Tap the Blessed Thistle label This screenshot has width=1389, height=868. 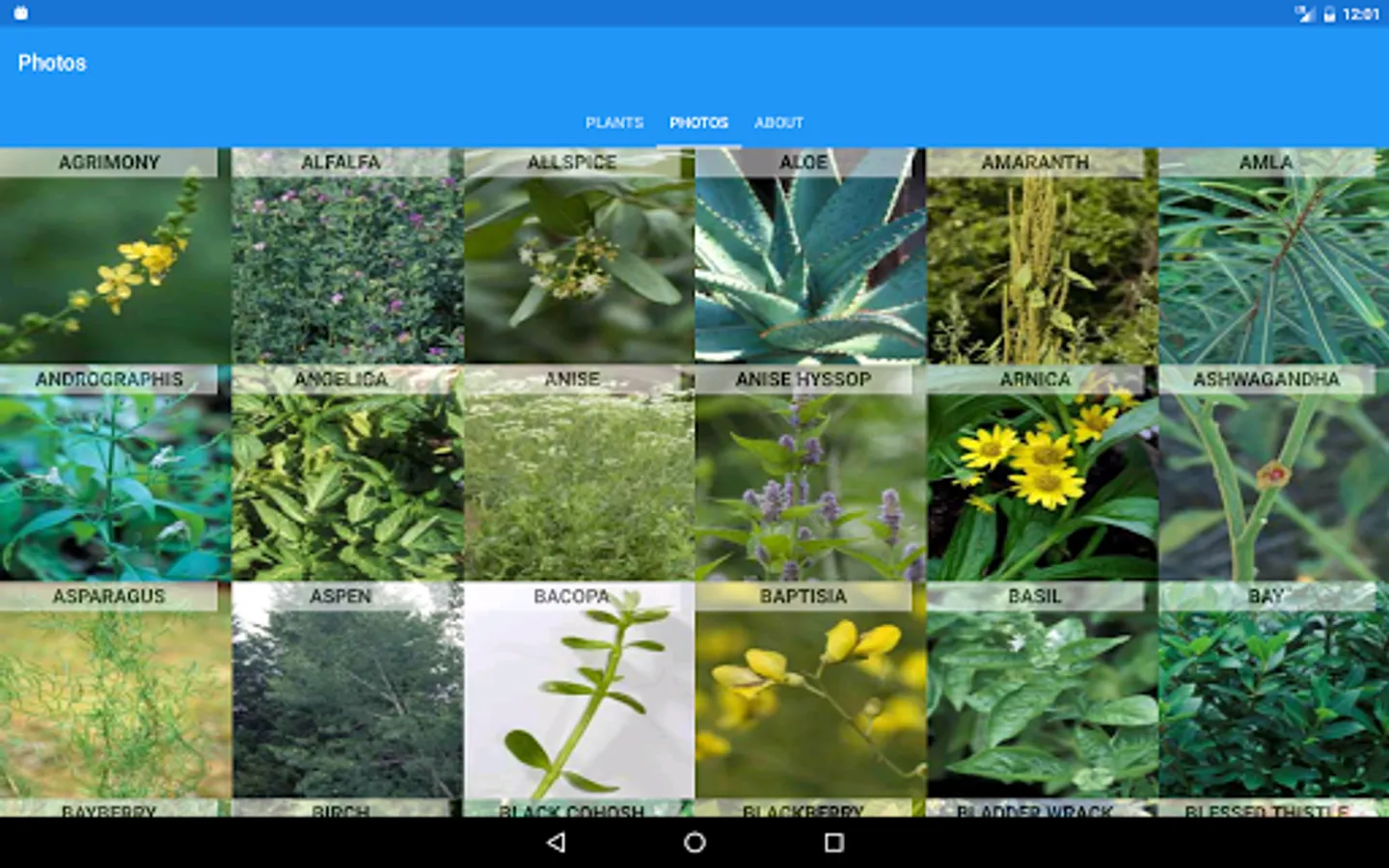[1266, 811]
